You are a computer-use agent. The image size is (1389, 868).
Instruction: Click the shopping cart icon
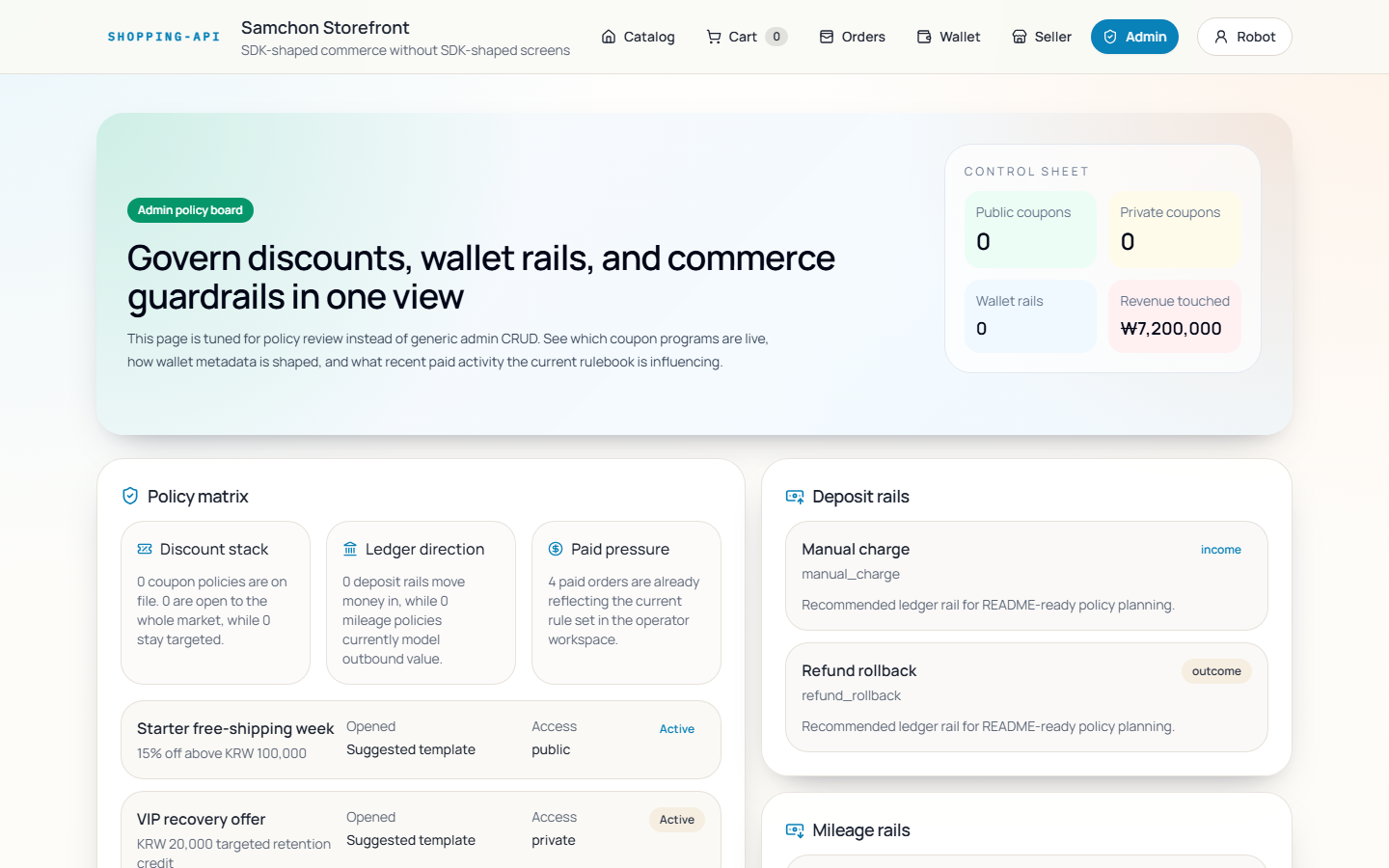[714, 37]
